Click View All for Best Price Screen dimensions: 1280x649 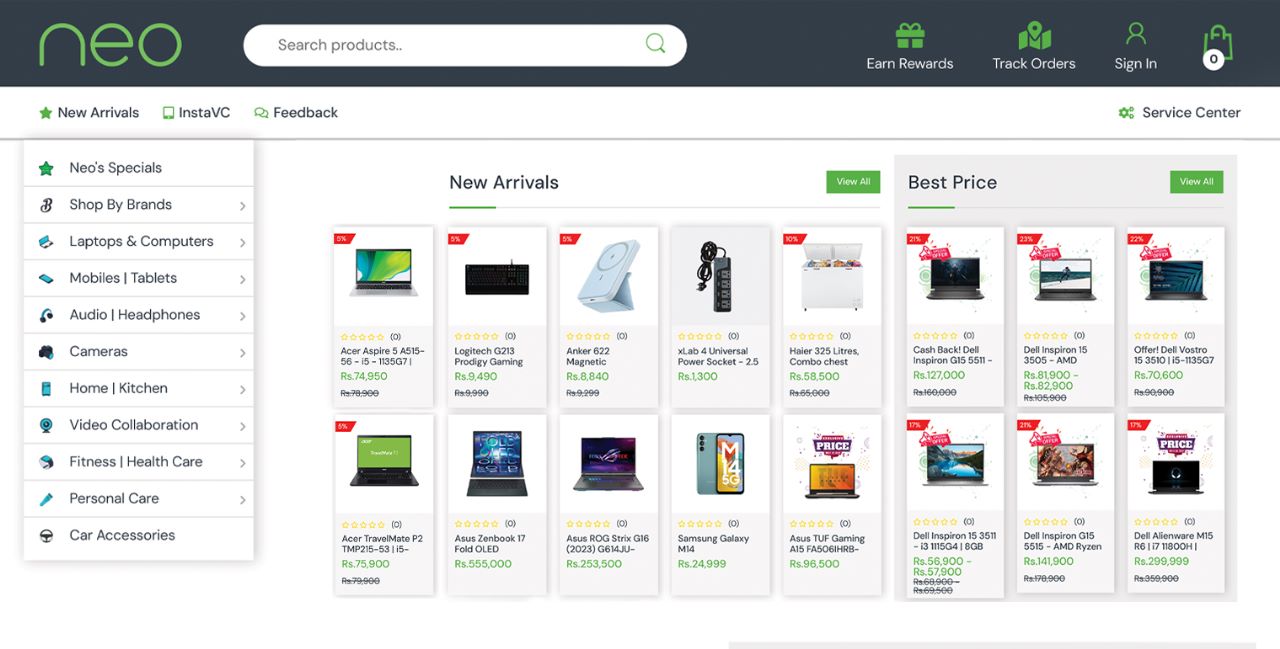[1197, 182]
